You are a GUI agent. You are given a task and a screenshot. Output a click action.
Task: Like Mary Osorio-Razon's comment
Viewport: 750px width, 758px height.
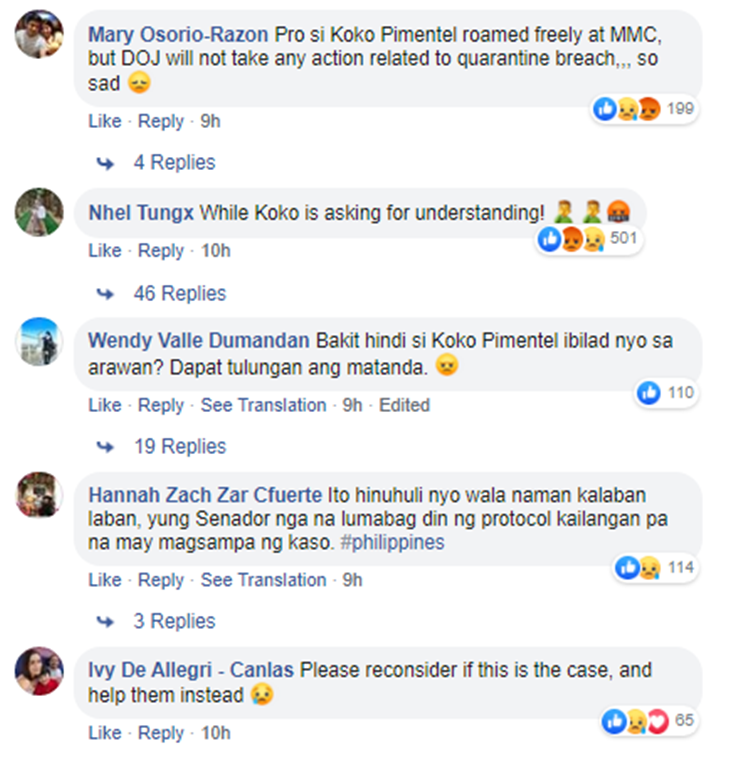click(x=104, y=121)
